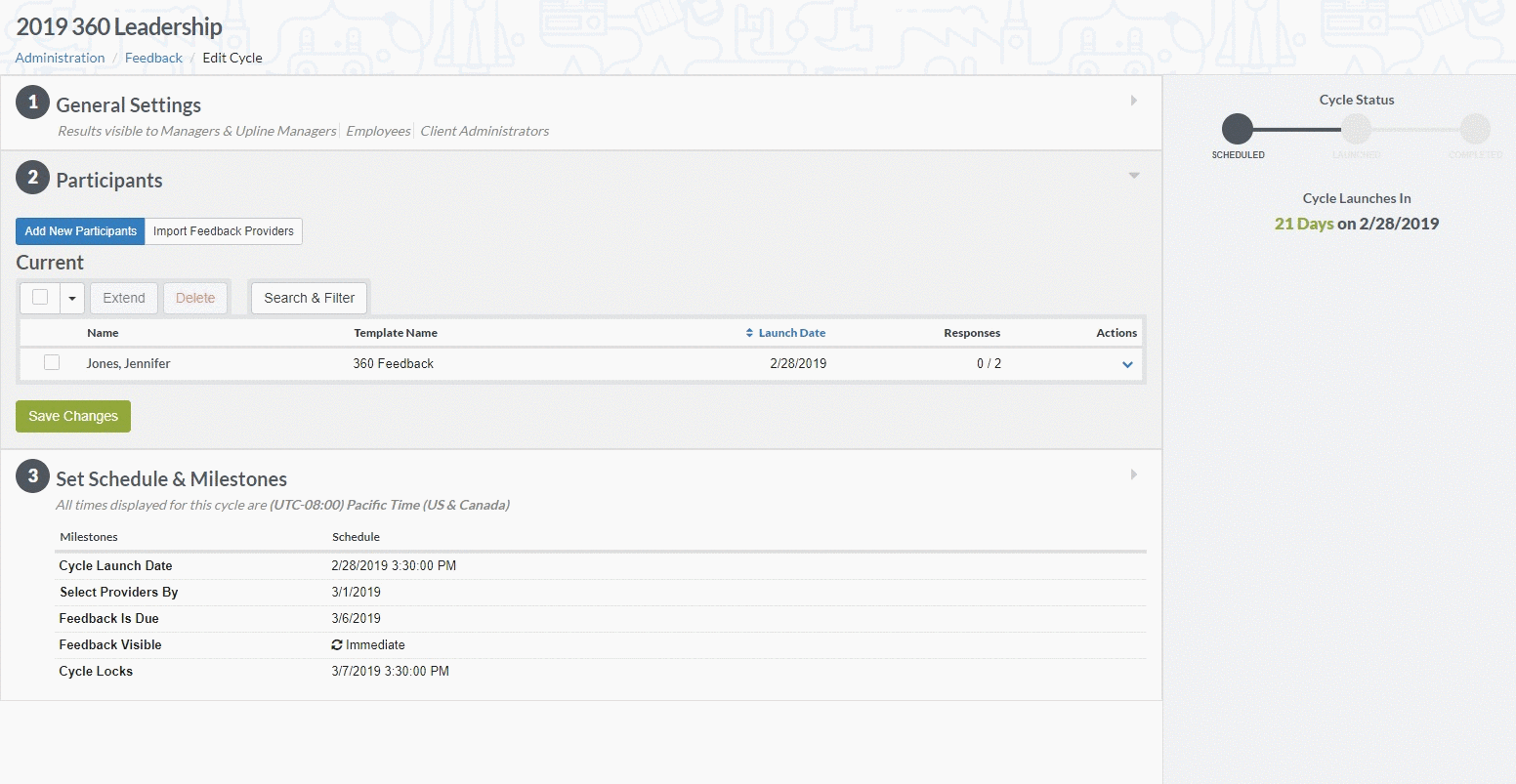Click the name Jones, Jennifer
The width and height of the screenshot is (1516, 784).
129,363
